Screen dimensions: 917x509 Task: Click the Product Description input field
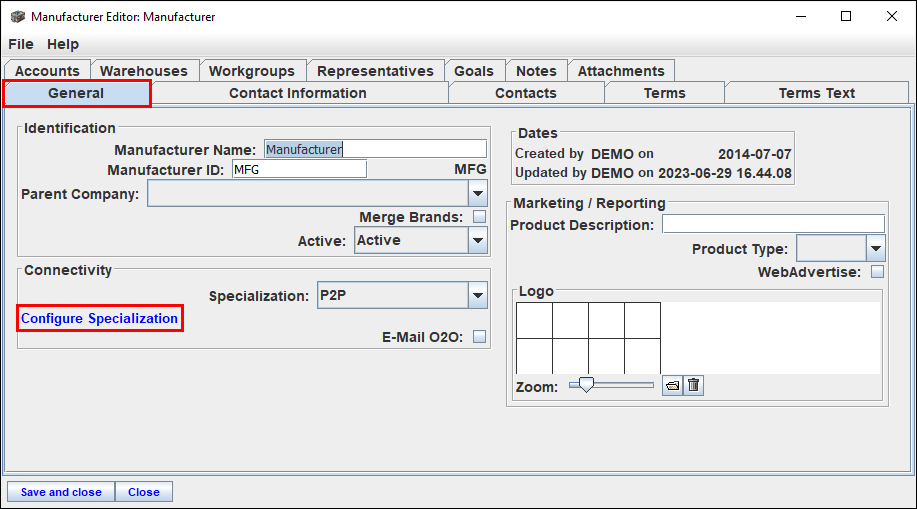pos(773,224)
